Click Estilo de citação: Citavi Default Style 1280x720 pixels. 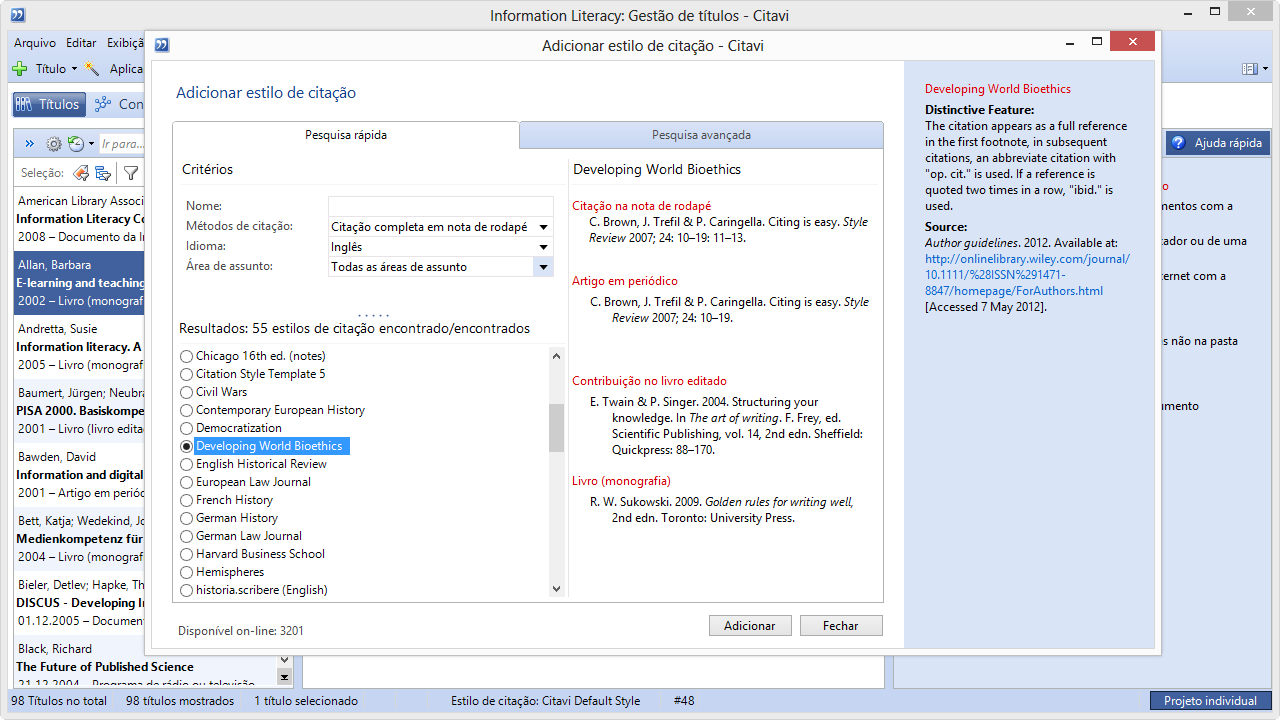(546, 701)
